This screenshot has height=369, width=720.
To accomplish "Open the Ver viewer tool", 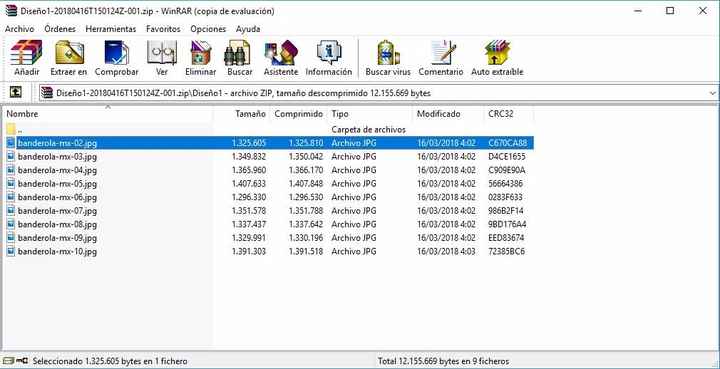I will coord(162,58).
